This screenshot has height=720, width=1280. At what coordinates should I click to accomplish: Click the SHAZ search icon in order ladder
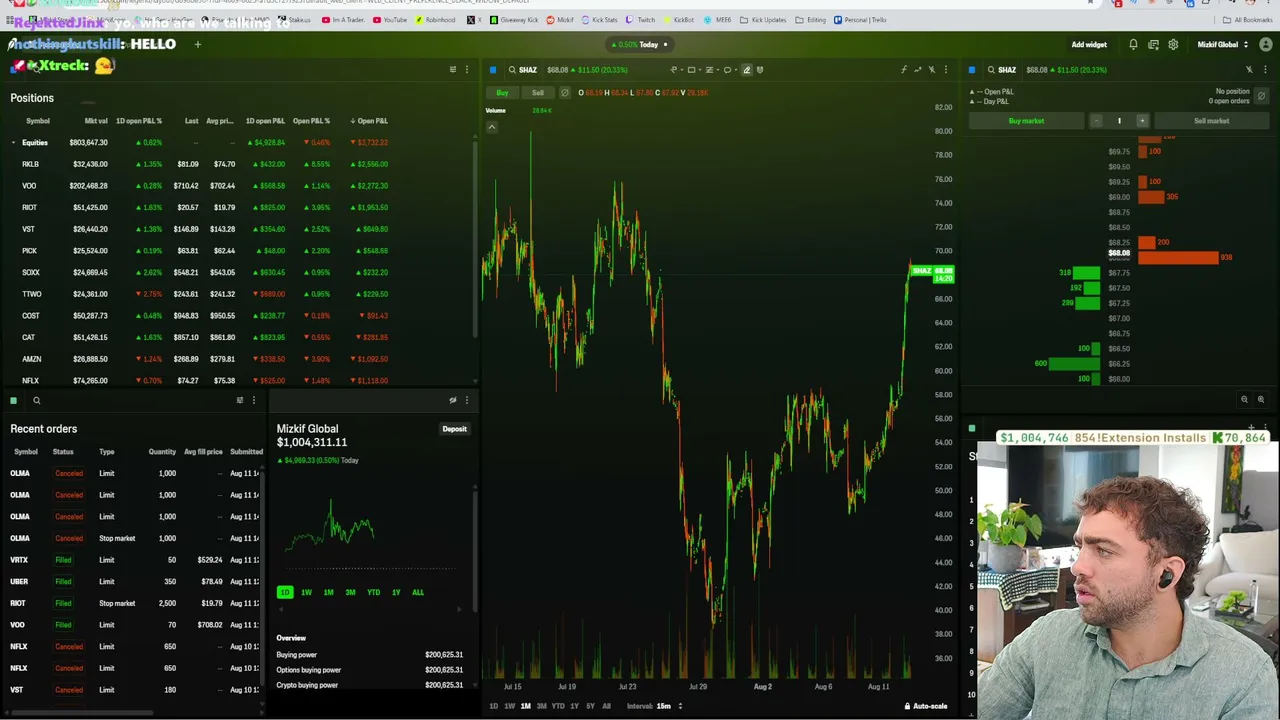pyautogui.click(x=991, y=70)
